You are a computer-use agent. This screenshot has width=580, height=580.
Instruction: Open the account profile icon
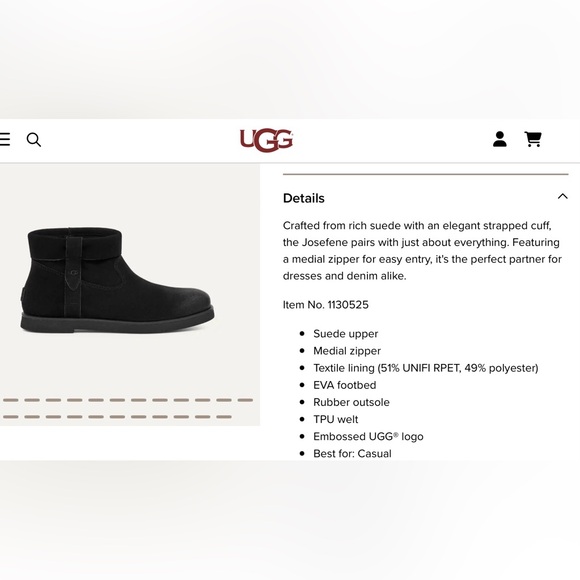[x=500, y=139]
